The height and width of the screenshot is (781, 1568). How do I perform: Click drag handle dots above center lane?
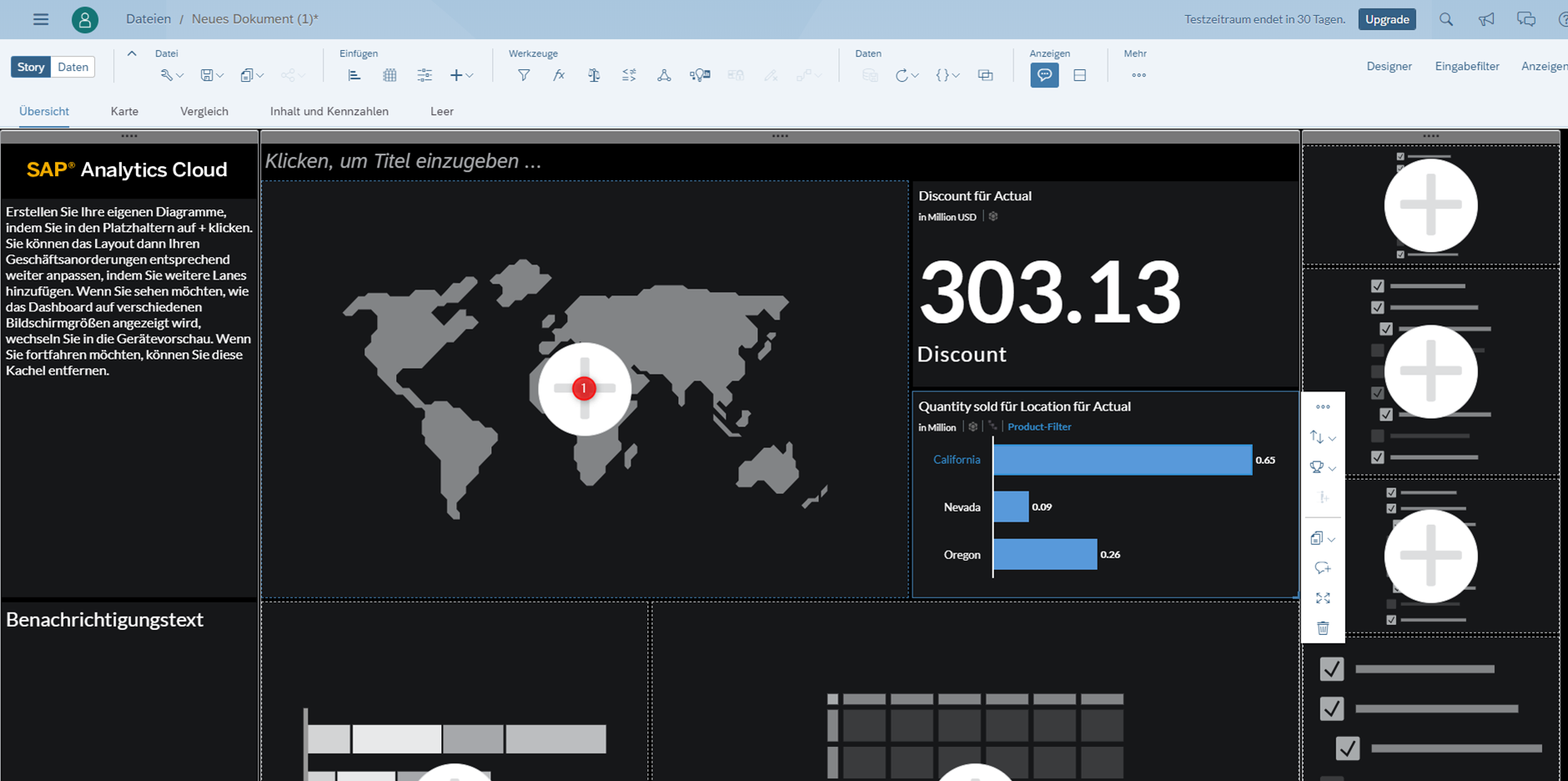(x=780, y=136)
